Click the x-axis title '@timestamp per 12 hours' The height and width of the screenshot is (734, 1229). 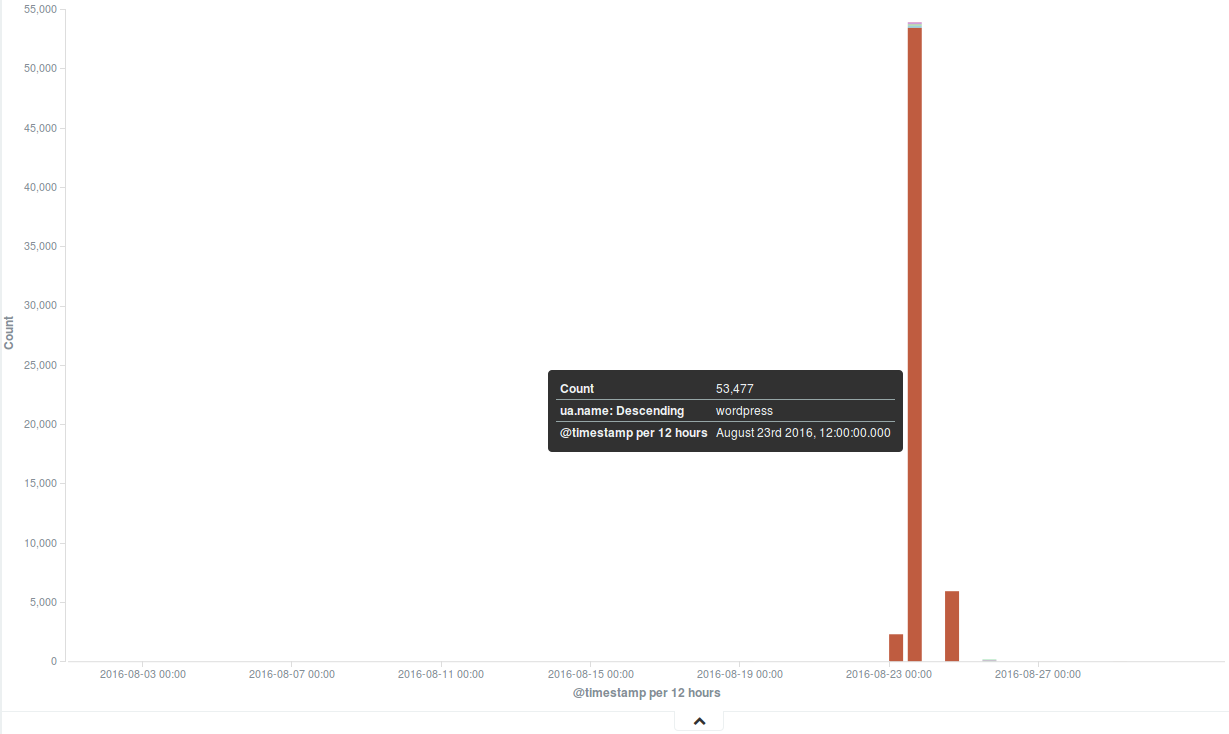coord(646,693)
